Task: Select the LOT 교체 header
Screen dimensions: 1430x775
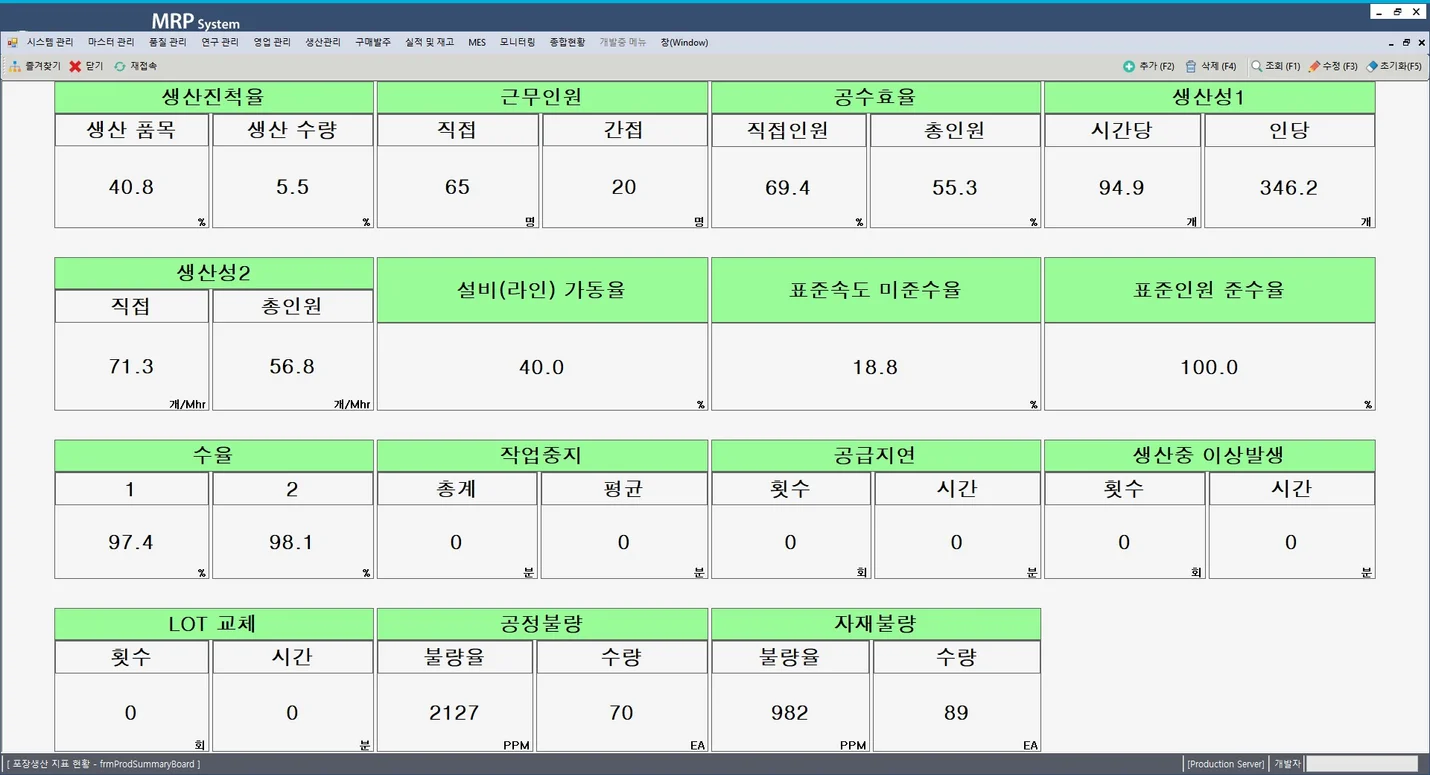Action: tap(214, 624)
